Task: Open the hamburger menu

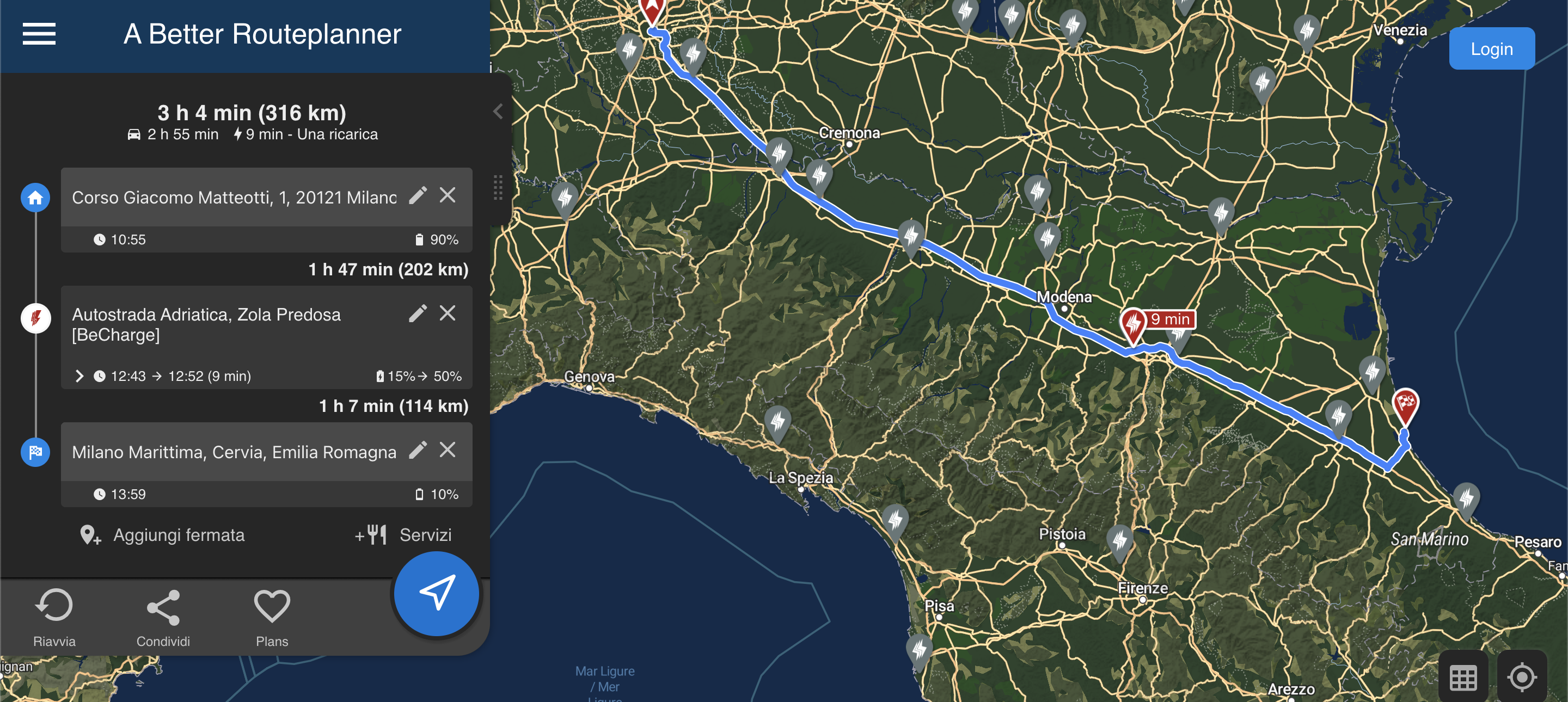Action: [39, 34]
